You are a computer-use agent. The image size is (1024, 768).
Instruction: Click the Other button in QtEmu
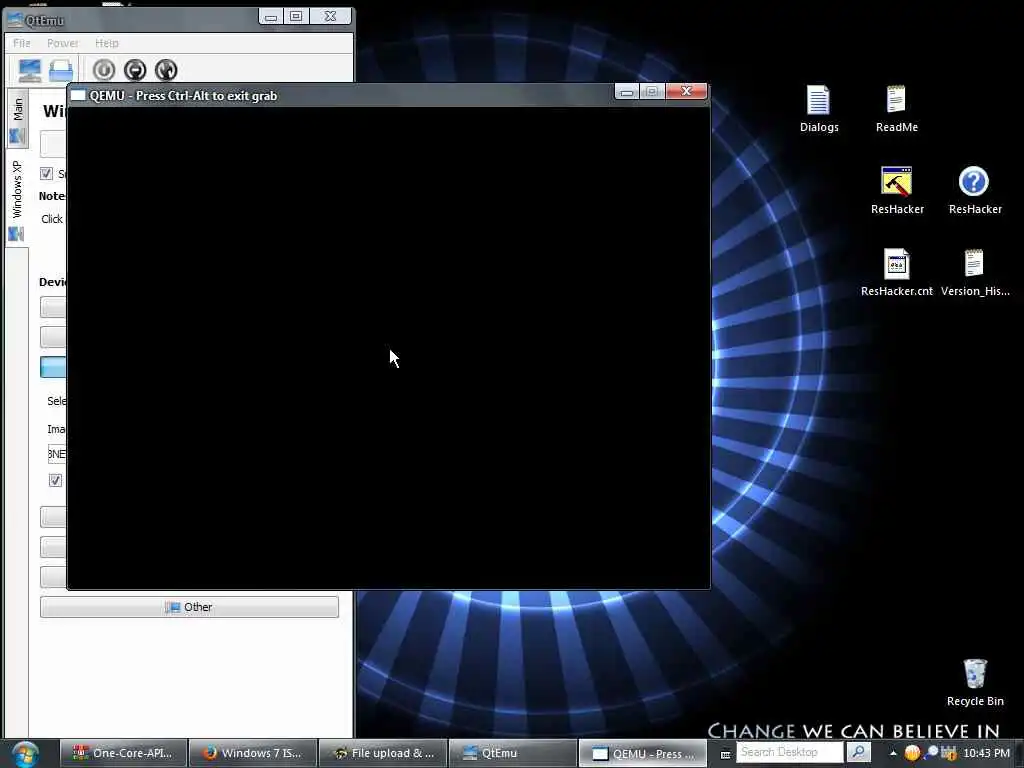[x=189, y=607]
